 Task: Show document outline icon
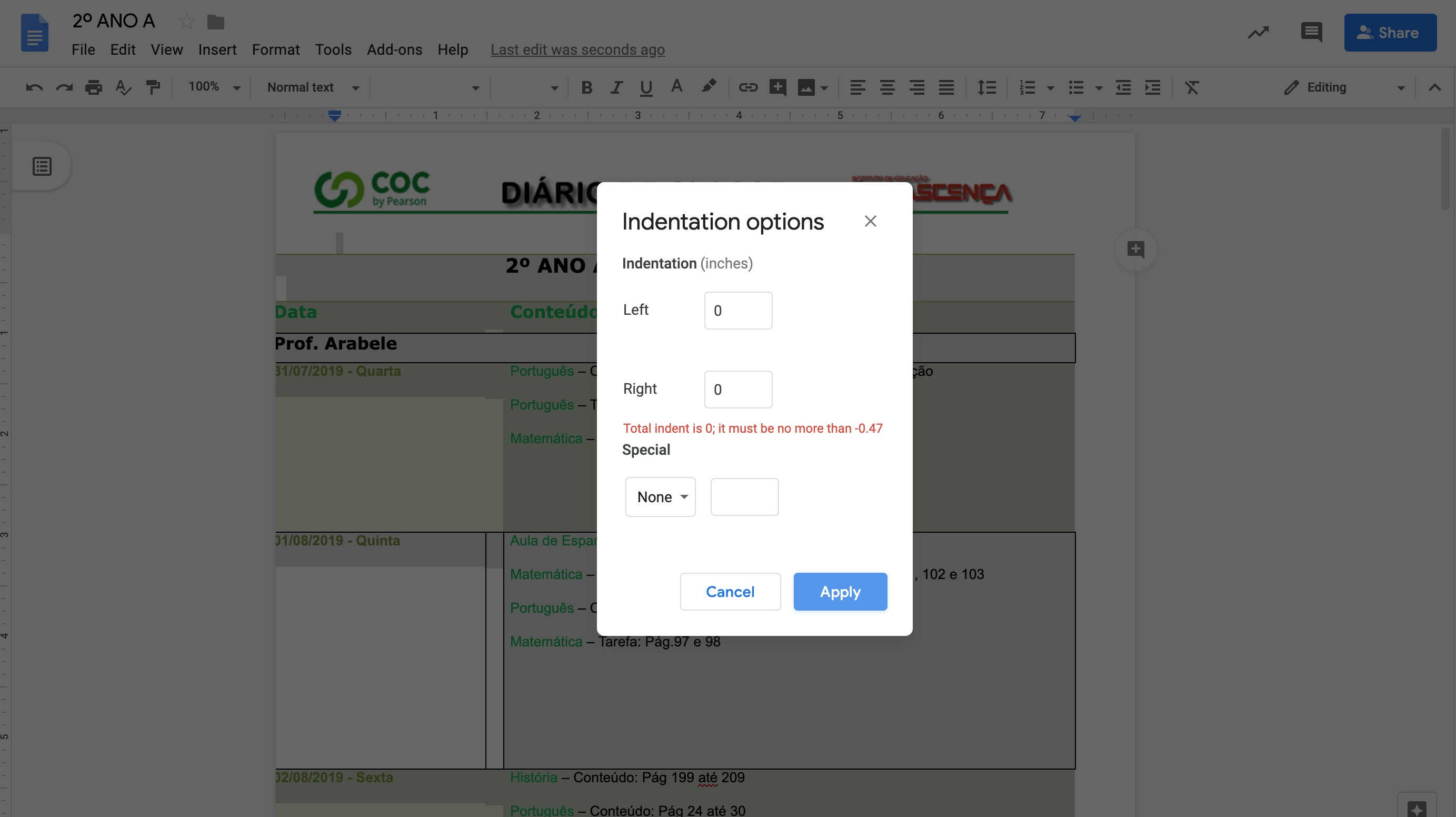tap(42, 166)
